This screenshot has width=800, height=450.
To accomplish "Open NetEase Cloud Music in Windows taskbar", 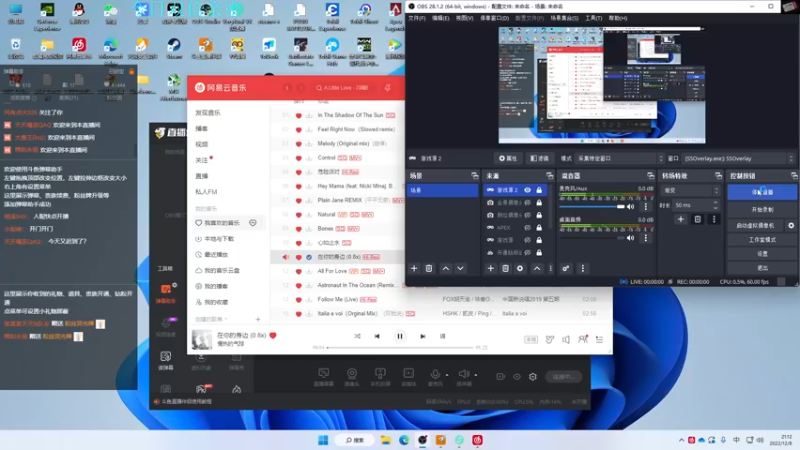I will pos(478,440).
